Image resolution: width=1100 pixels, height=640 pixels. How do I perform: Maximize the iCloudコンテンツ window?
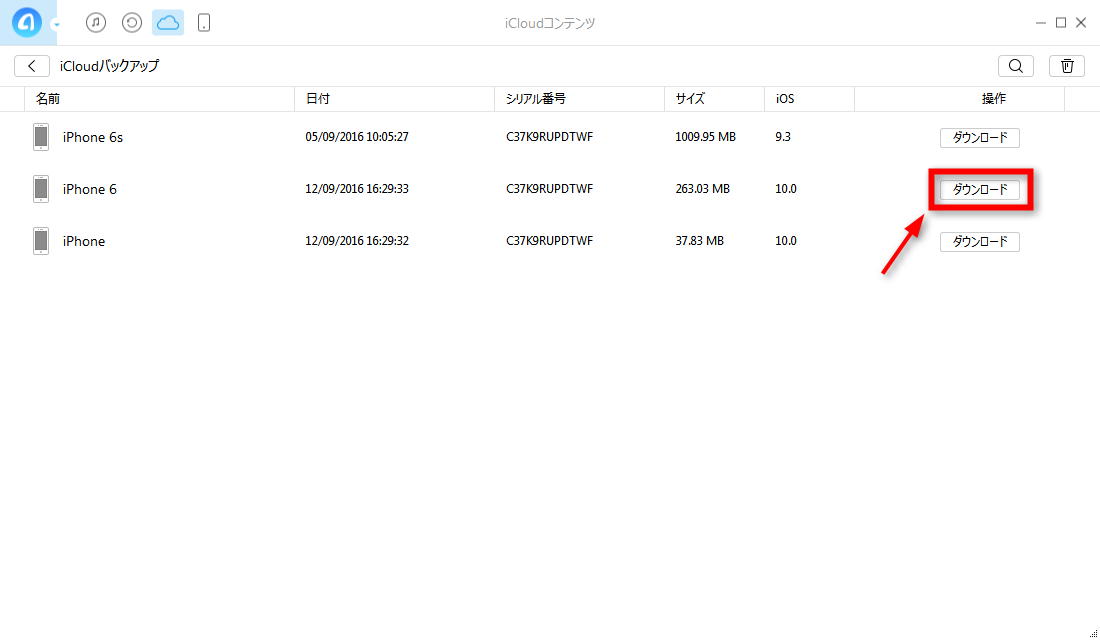(x=1061, y=23)
